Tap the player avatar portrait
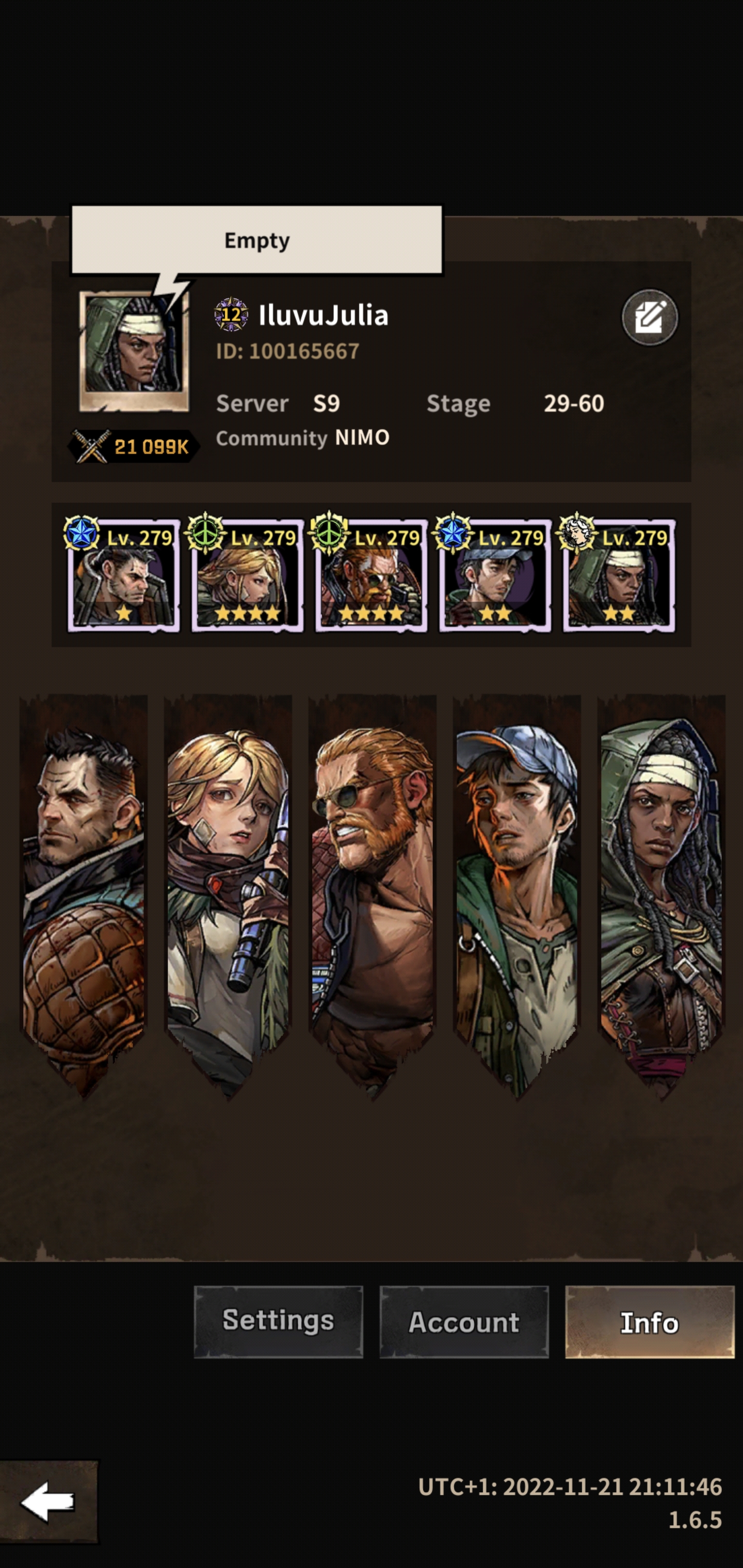 tap(134, 351)
